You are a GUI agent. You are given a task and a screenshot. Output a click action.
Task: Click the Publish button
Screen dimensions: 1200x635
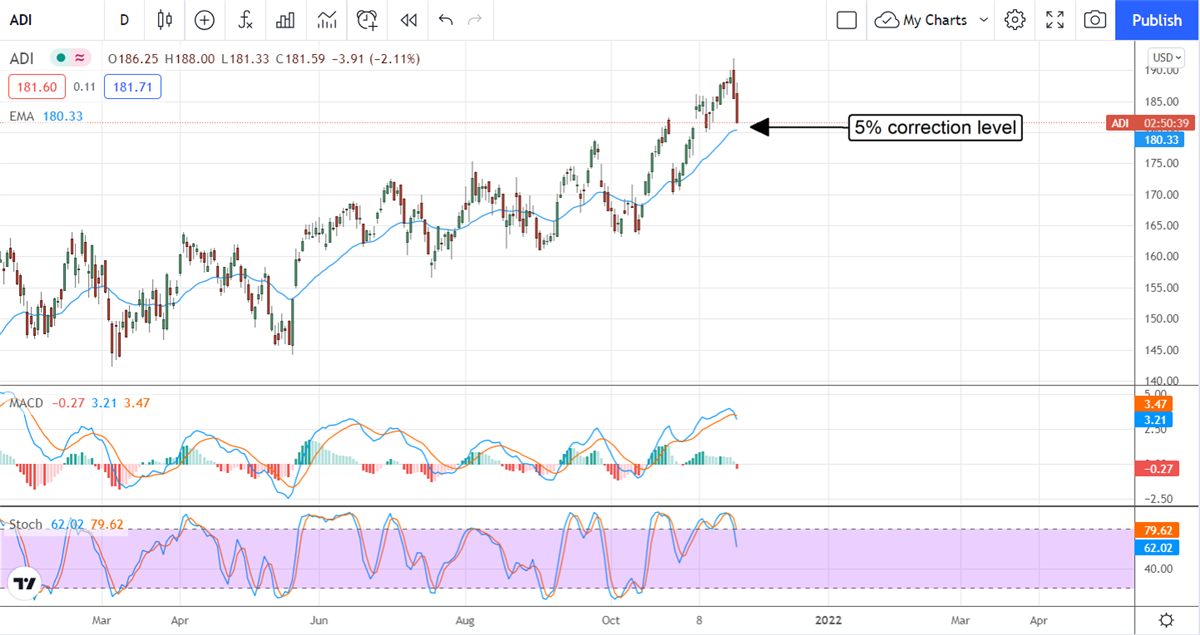pyautogui.click(x=1157, y=19)
